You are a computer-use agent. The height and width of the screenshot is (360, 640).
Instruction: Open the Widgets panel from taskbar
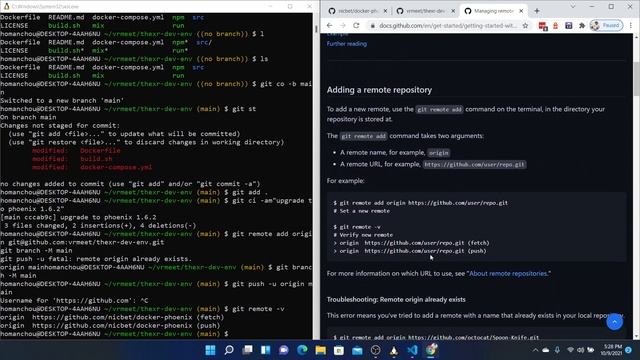click(266, 350)
